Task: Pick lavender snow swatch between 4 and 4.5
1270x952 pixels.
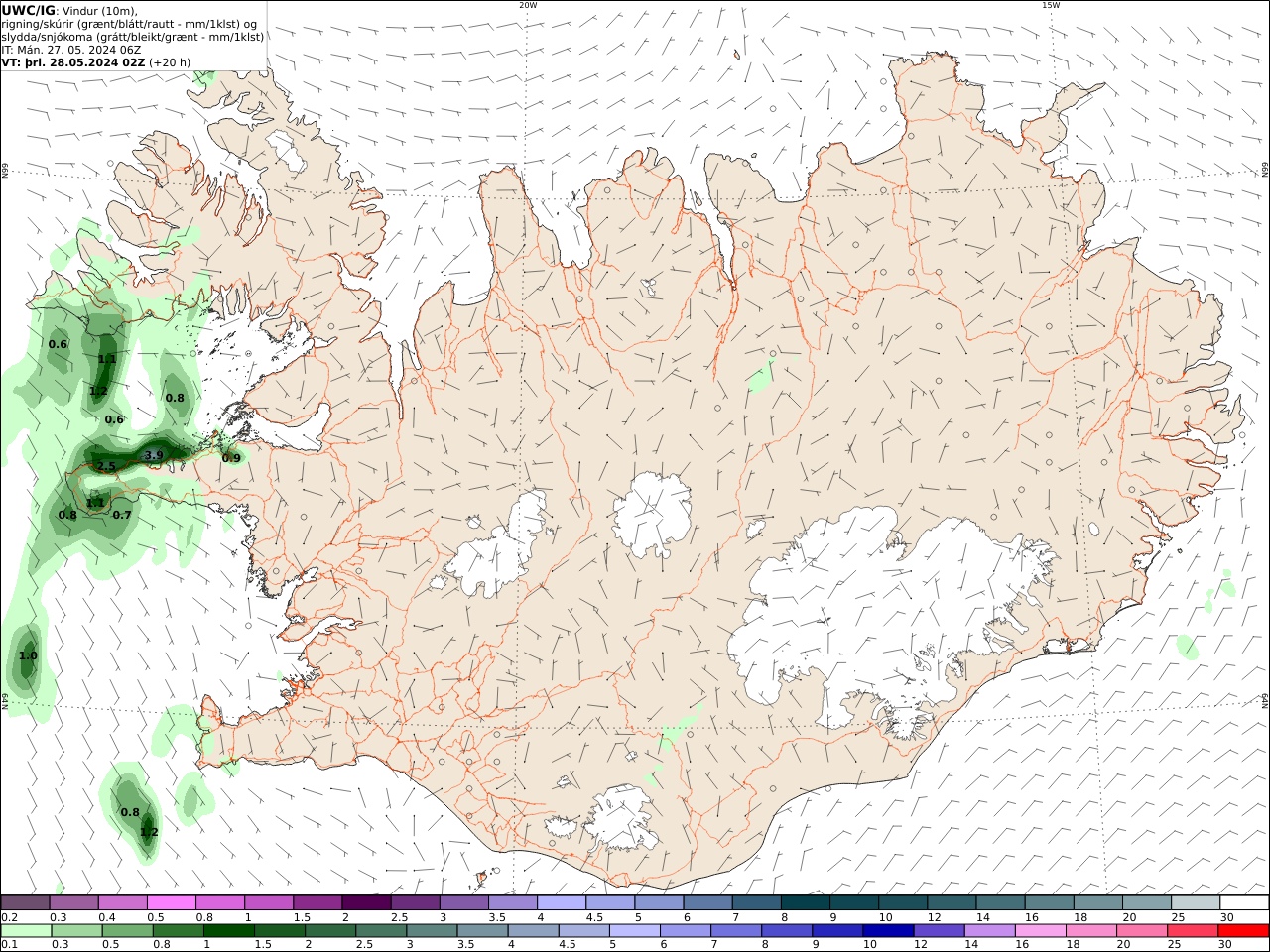Action: (x=561, y=902)
